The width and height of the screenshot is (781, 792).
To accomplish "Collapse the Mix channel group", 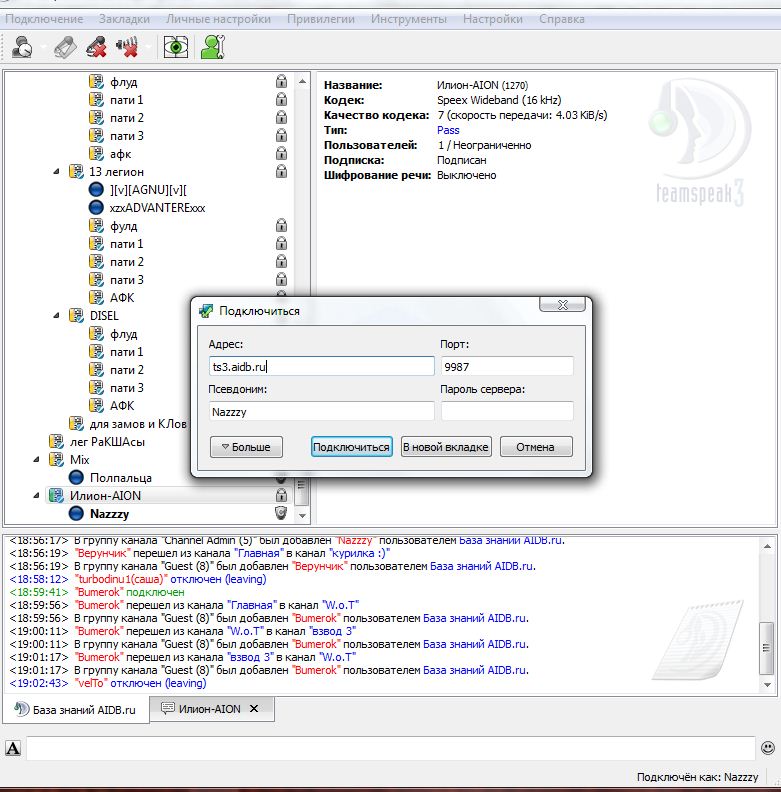I will pos(36,460).
